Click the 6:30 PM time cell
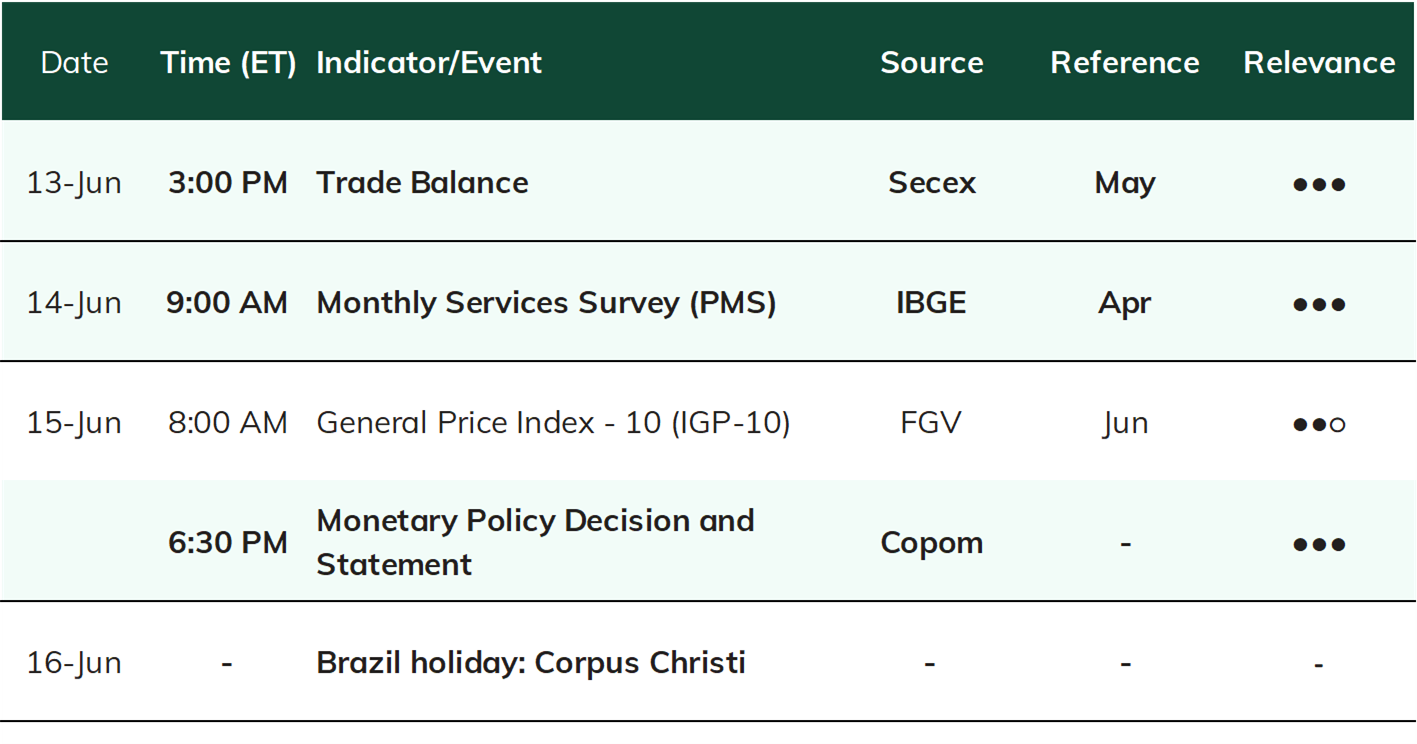Image resolution: width=1417 pixels, height=744 pixels. point(228,542)
